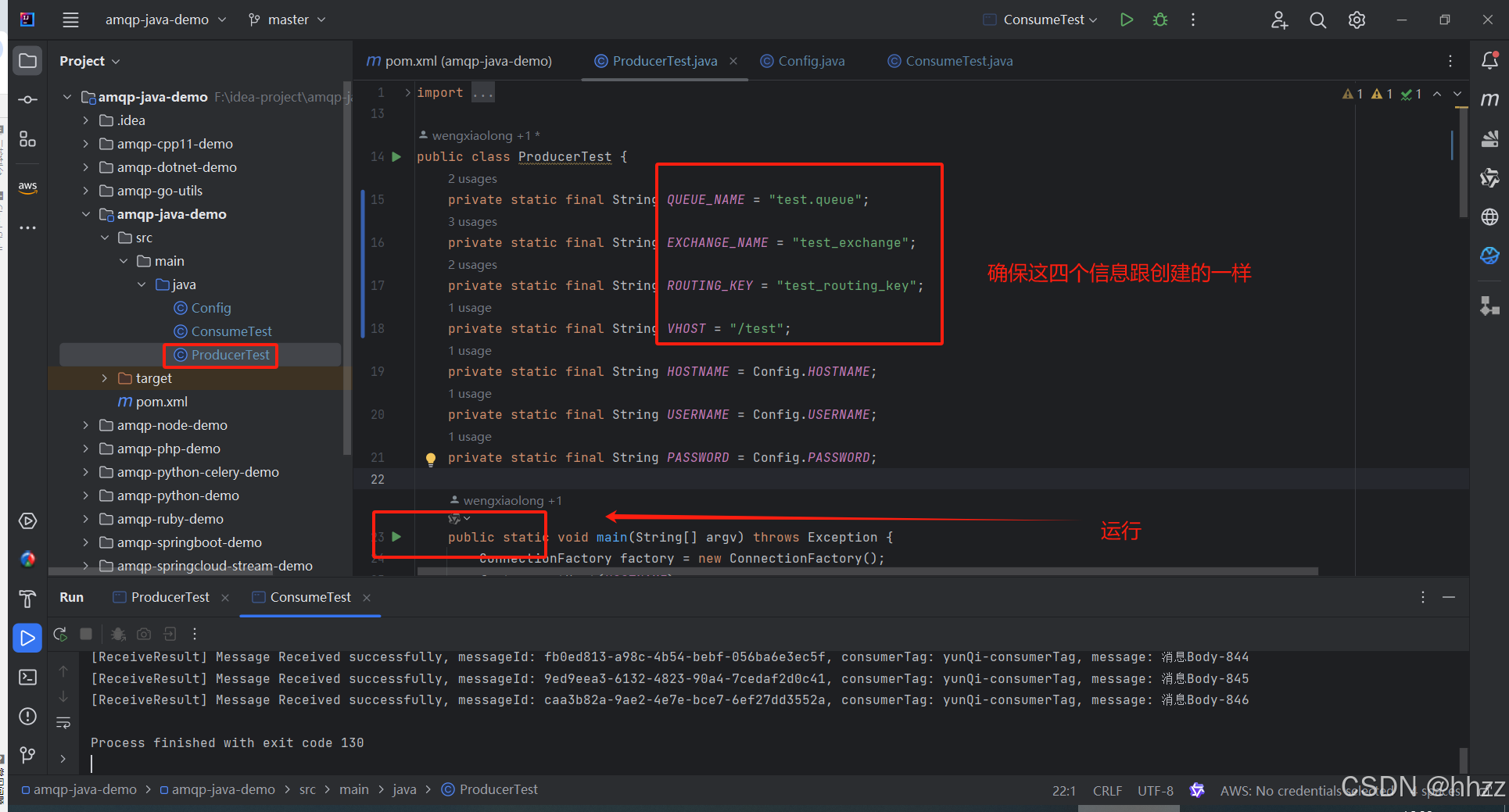This screenshot has width=1509, height=812.
Task: Open the editor tabs more-options menu
Action: tap(1450, 61)
